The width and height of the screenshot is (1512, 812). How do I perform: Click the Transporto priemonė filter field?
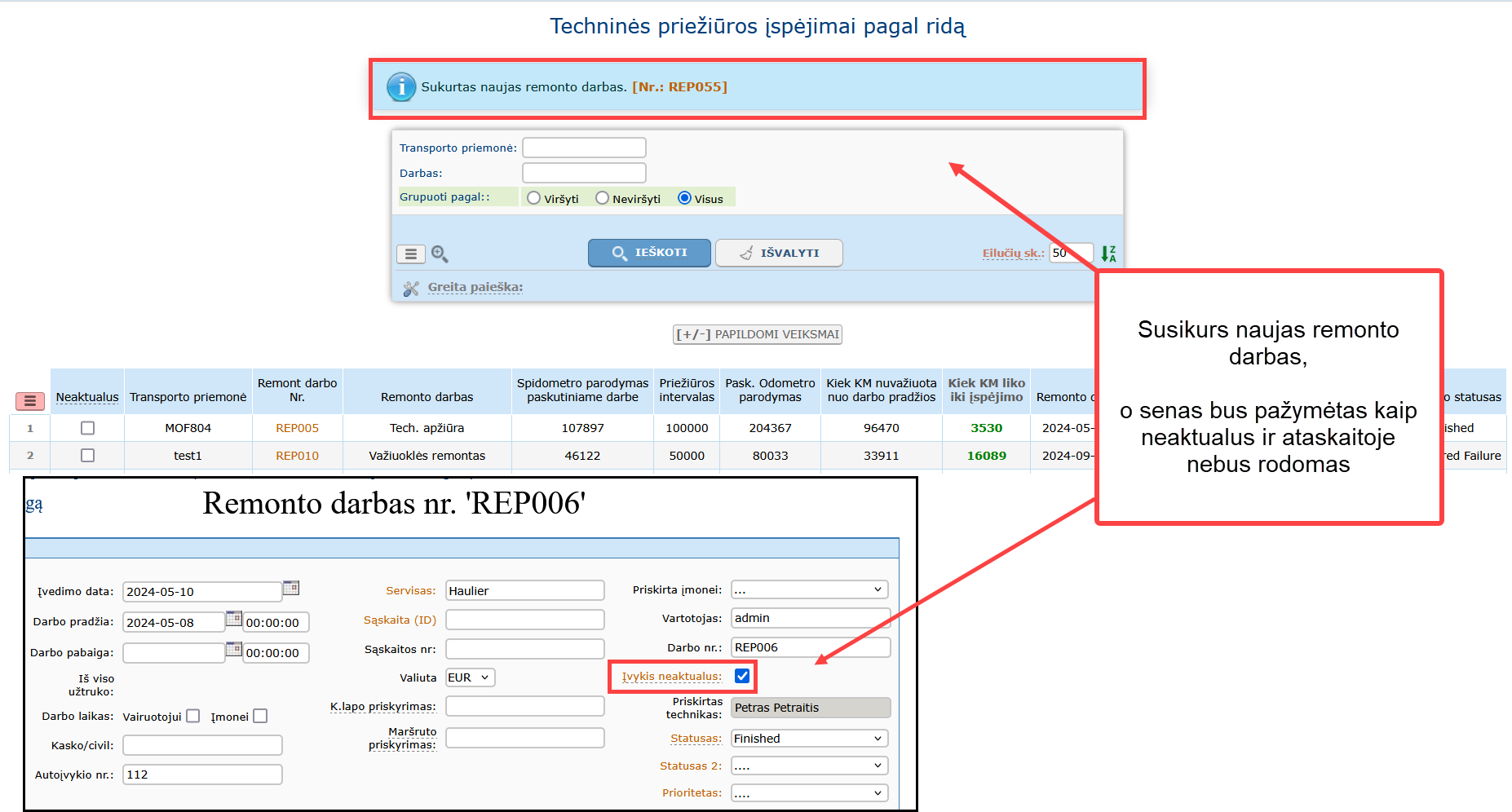pyautogui.click(x=584, y=148)
